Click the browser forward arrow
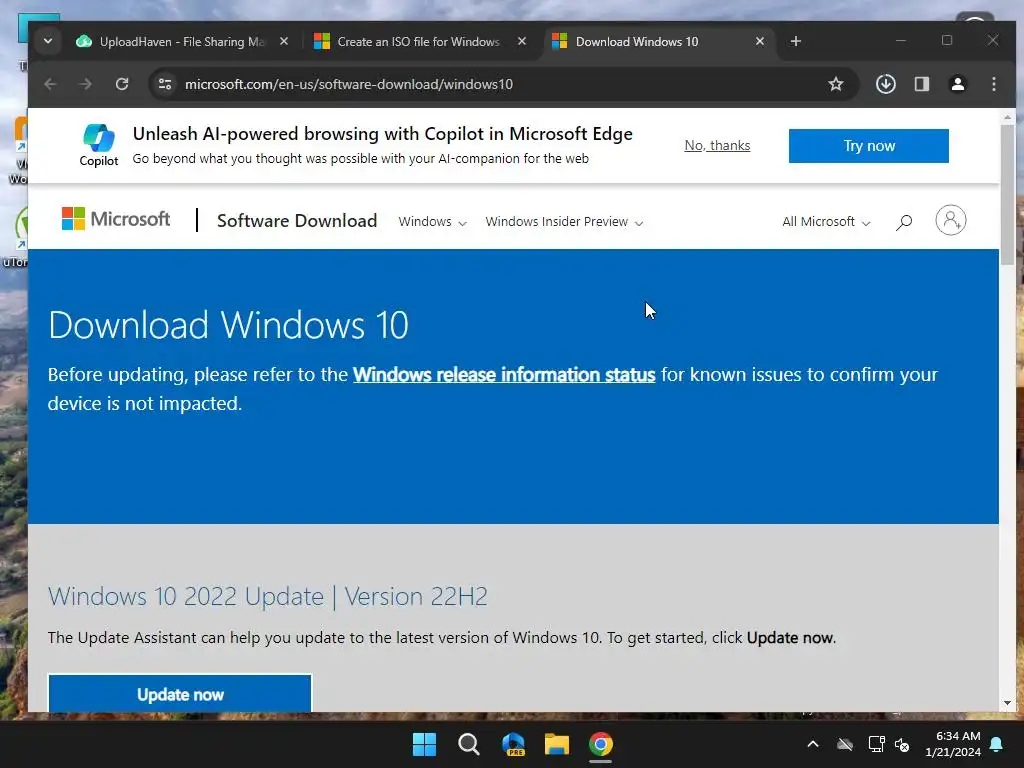This screenshot has height=768, width=1024. [x=86, y=84]
